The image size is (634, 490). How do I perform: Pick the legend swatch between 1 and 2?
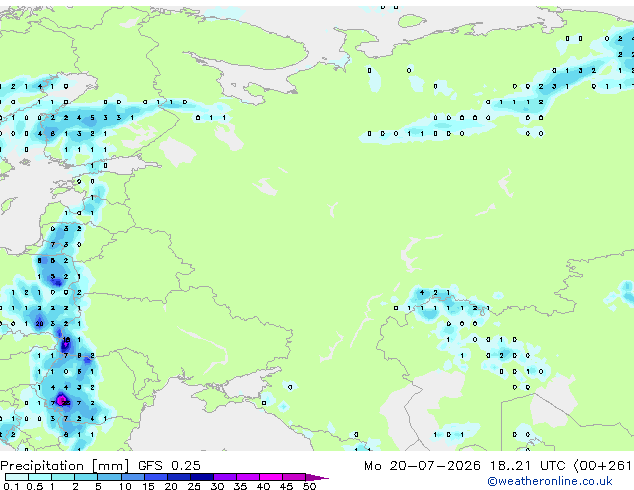63,477
